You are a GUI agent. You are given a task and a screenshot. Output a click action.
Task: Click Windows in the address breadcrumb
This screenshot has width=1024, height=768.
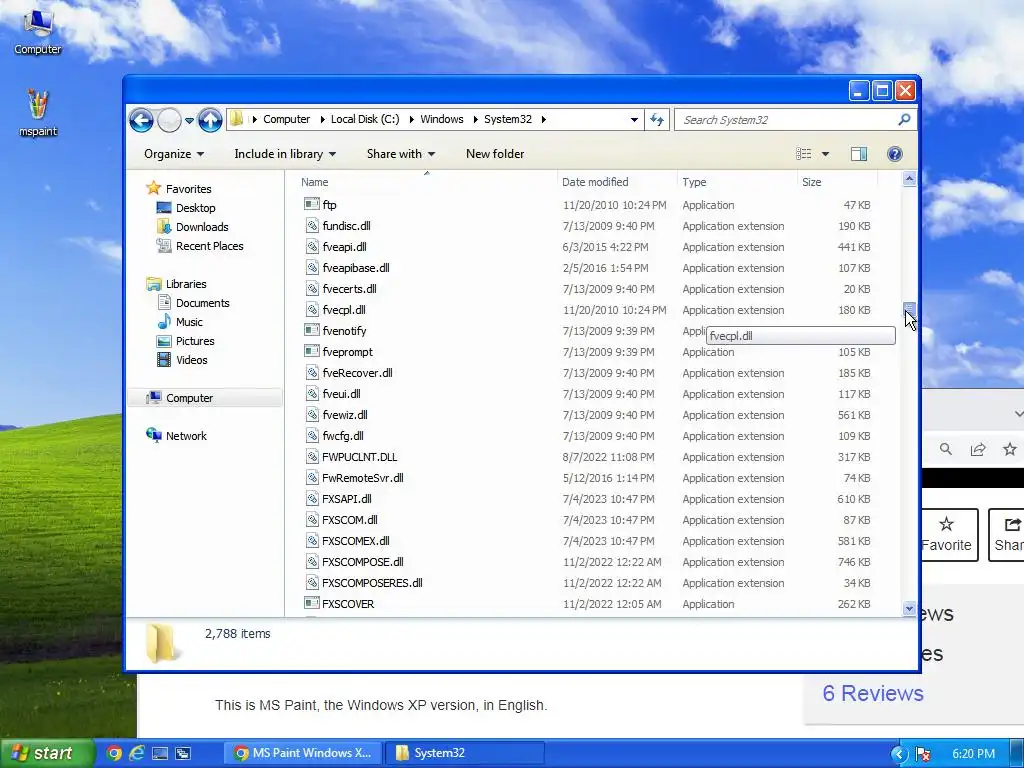pyautogui.click(x=441, y=120)
